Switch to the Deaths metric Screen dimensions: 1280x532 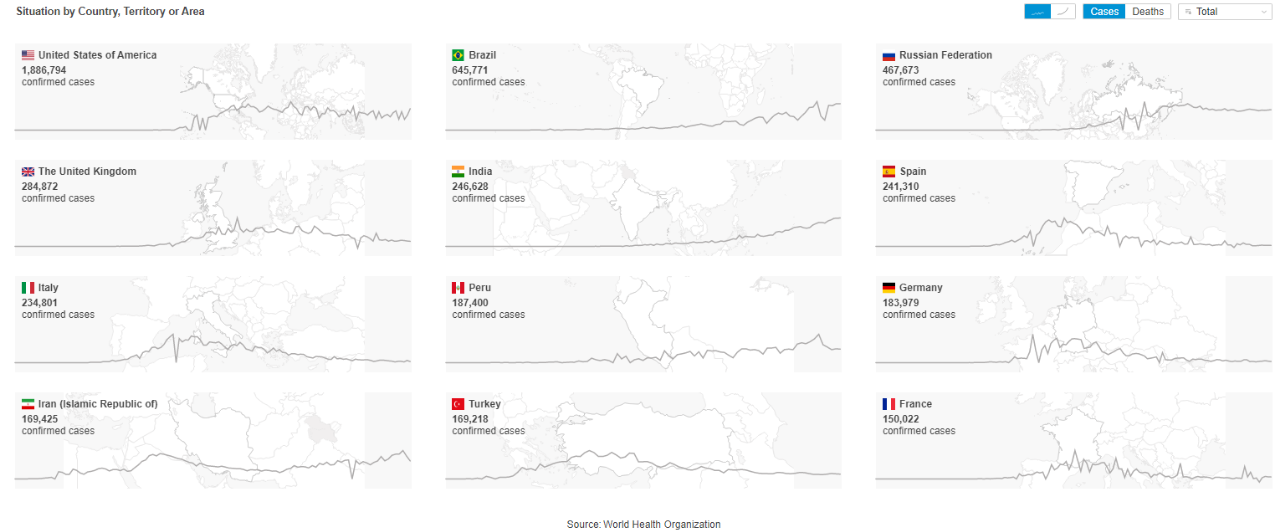pyautogui.click(x=1147, y=12)
